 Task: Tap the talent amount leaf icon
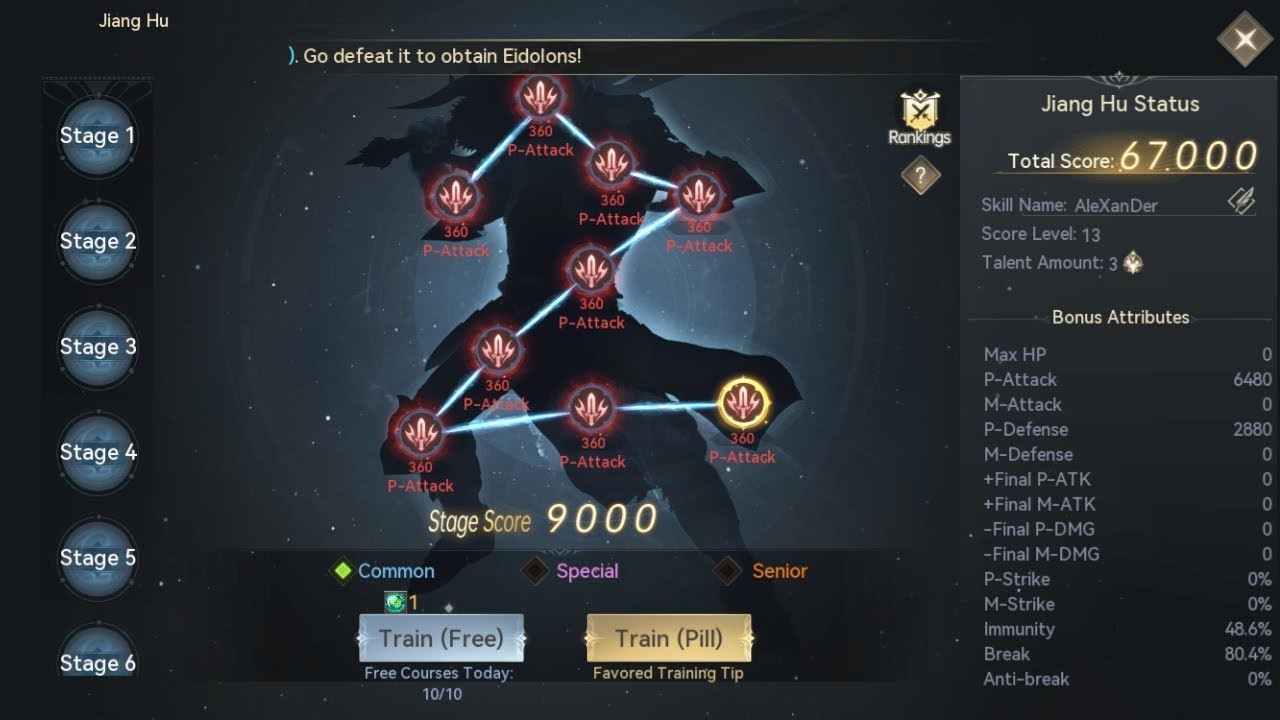(x=1133, y=263)
